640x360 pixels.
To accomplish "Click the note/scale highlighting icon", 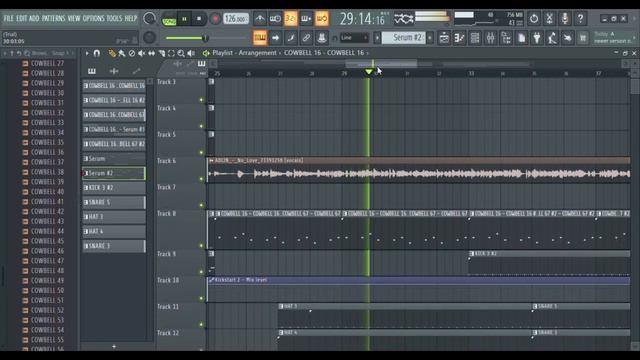I will tap(291, 38).
